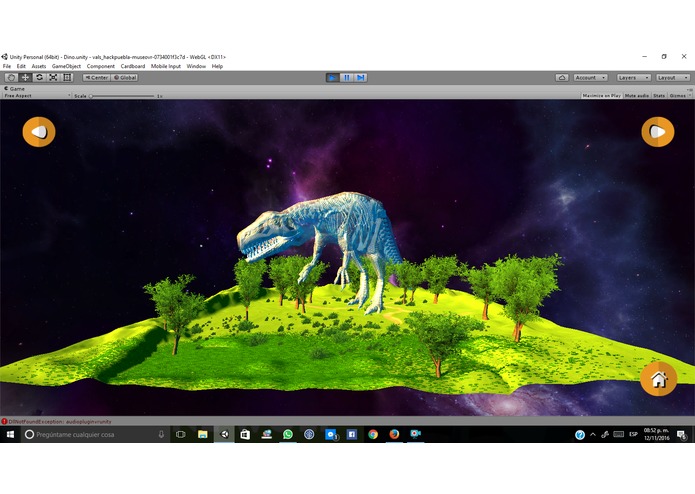This screenshot has height=494, width=695.
Task: Toggle Mute audio in Game view
Action: [x=636, y=96]
